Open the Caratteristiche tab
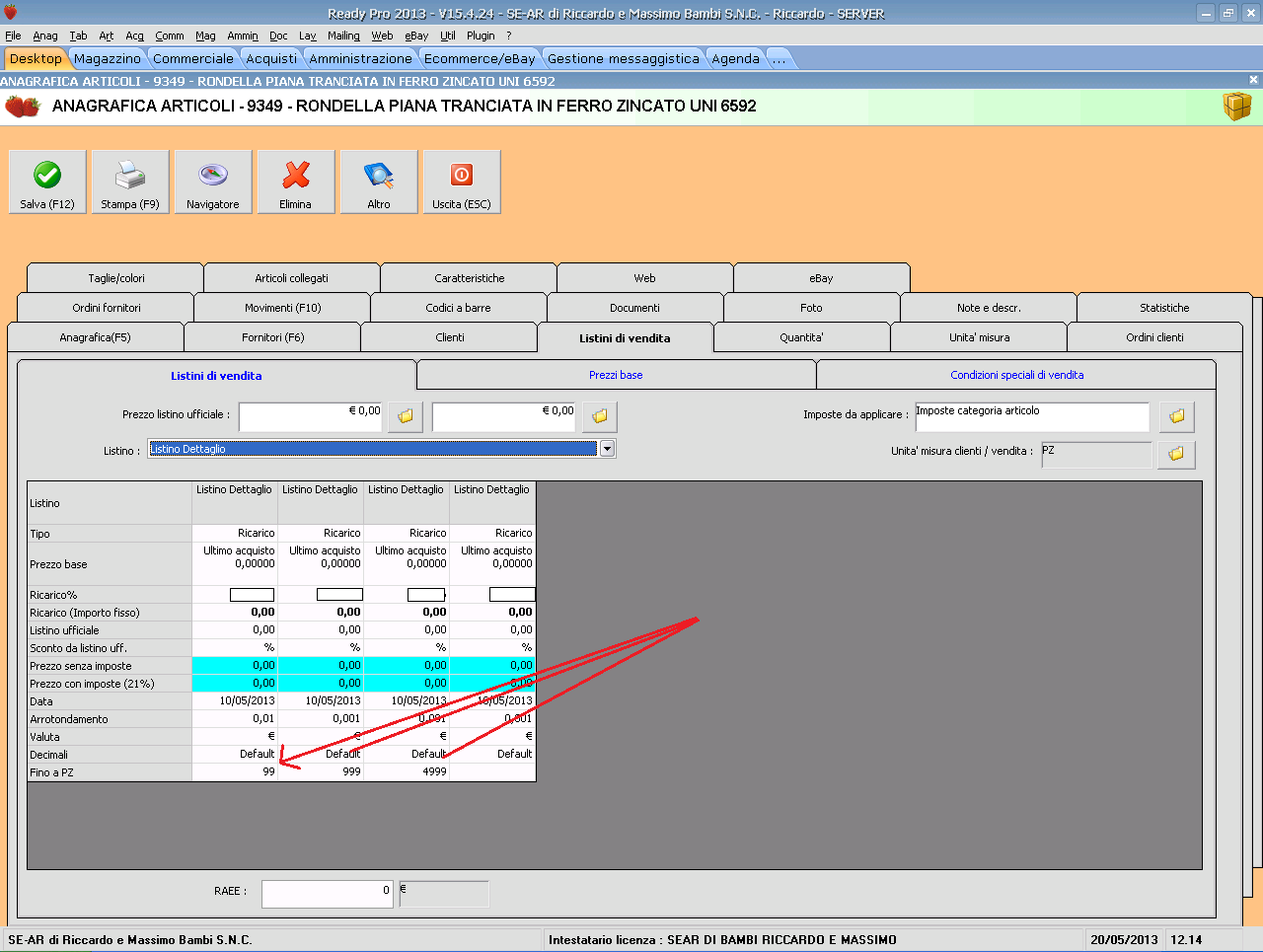This screenshot has height=952, width=1263. click(470, 278)
